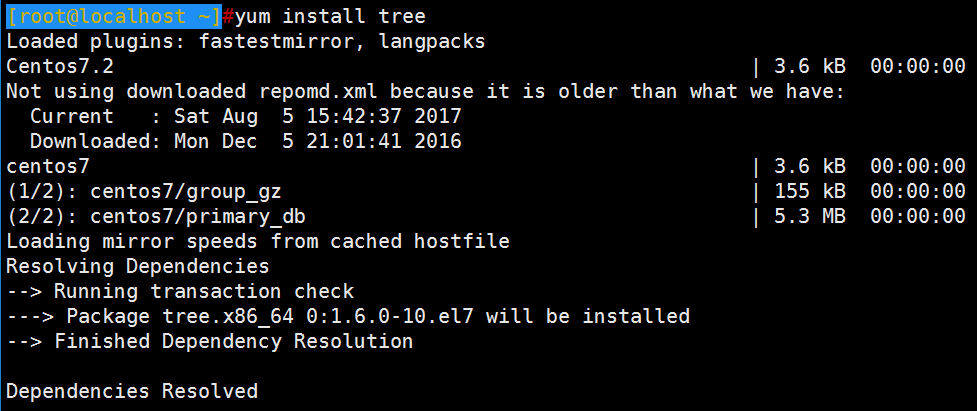Image resolution: width=977 pixels, height=411 pixels.
Task: Click the [root@localhost ~] shell prompt
Action: coord(113,16)
